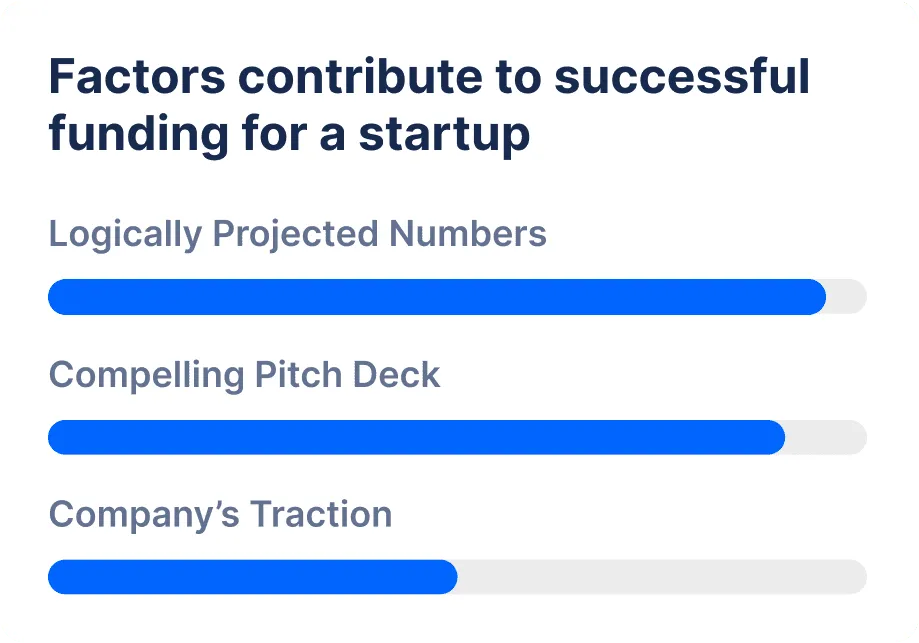This screenshot has height=643, width=919.
Task: Click the word 'Numbers' in the first label
Action: point(468,234)
